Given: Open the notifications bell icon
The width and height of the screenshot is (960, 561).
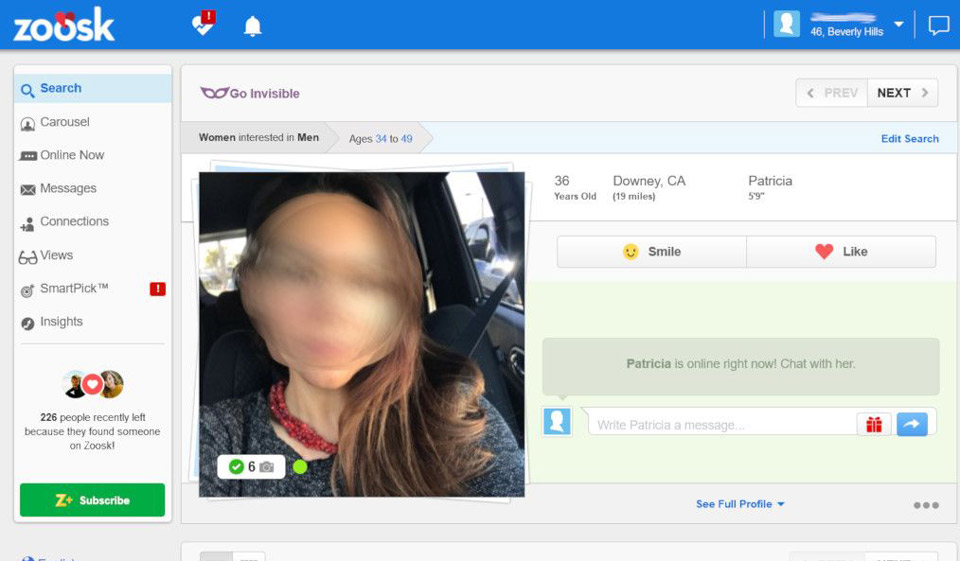Looking at the screenshot, I should coord(253,26).
